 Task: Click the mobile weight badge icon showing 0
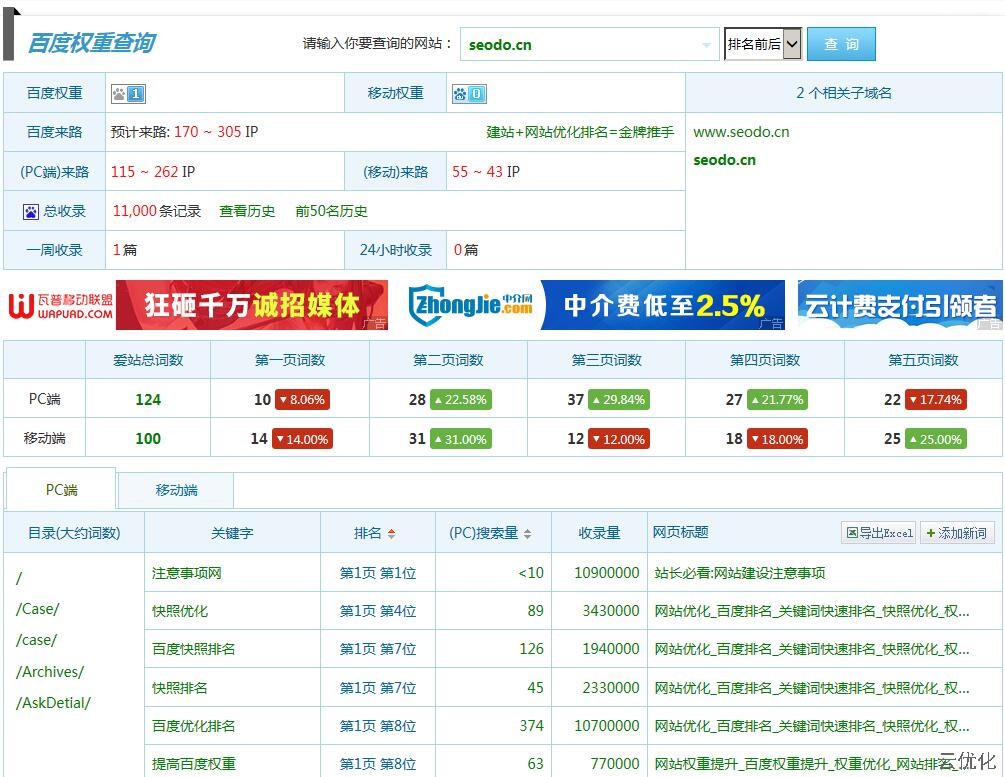pyautogui.click(x=469, y=94)
